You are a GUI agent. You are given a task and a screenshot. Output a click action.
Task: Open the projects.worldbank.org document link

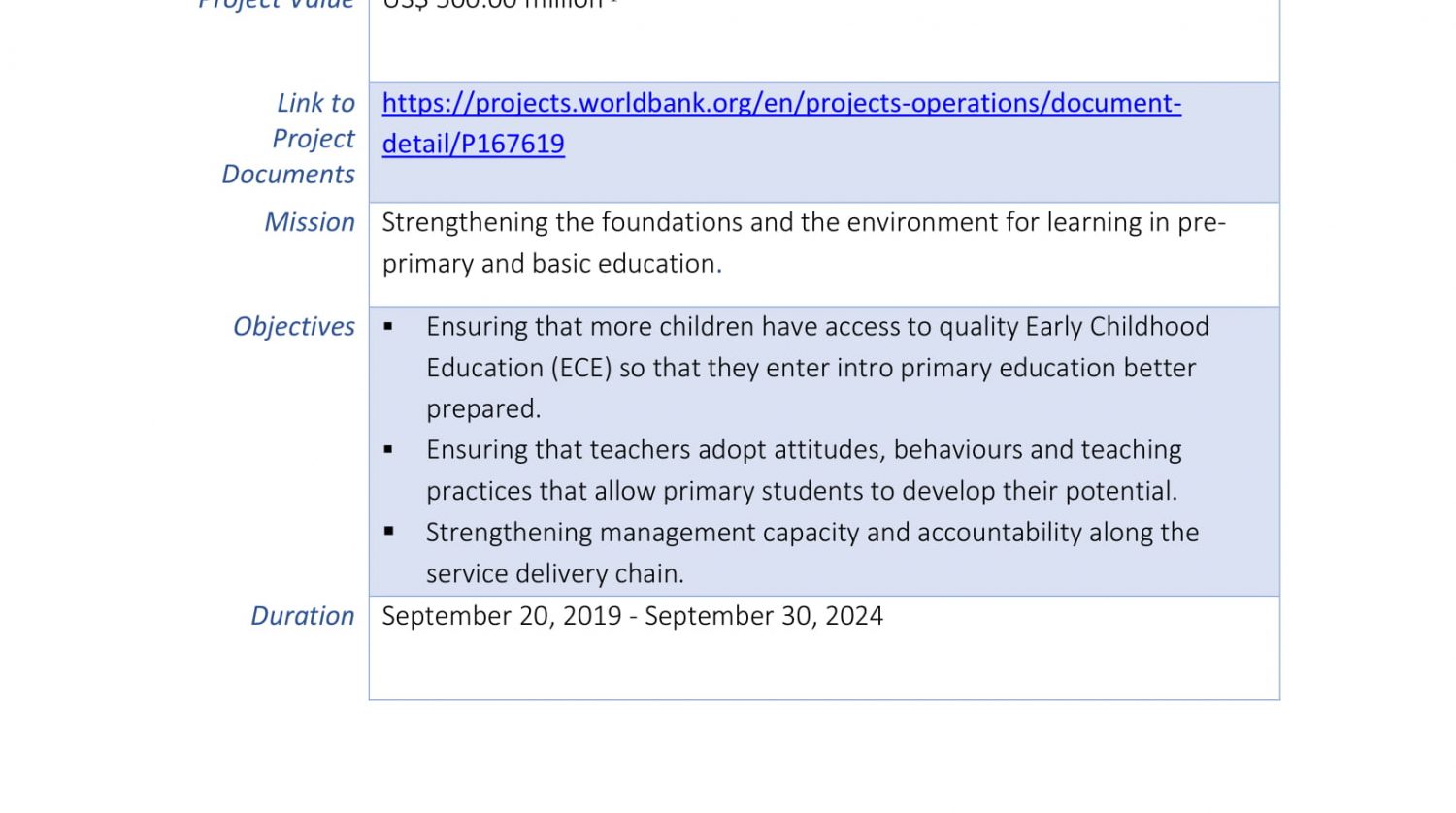click(780, 103)
